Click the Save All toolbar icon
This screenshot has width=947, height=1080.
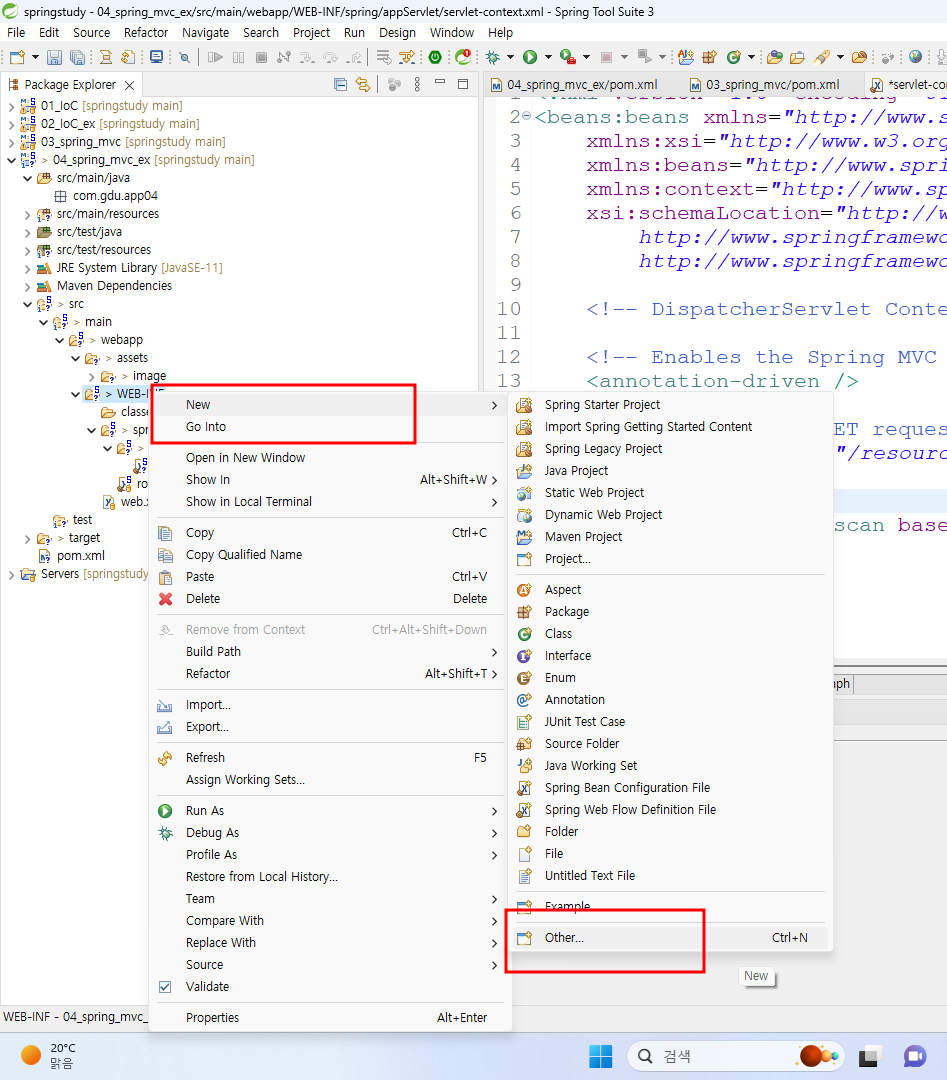click(x=77, y=57)
